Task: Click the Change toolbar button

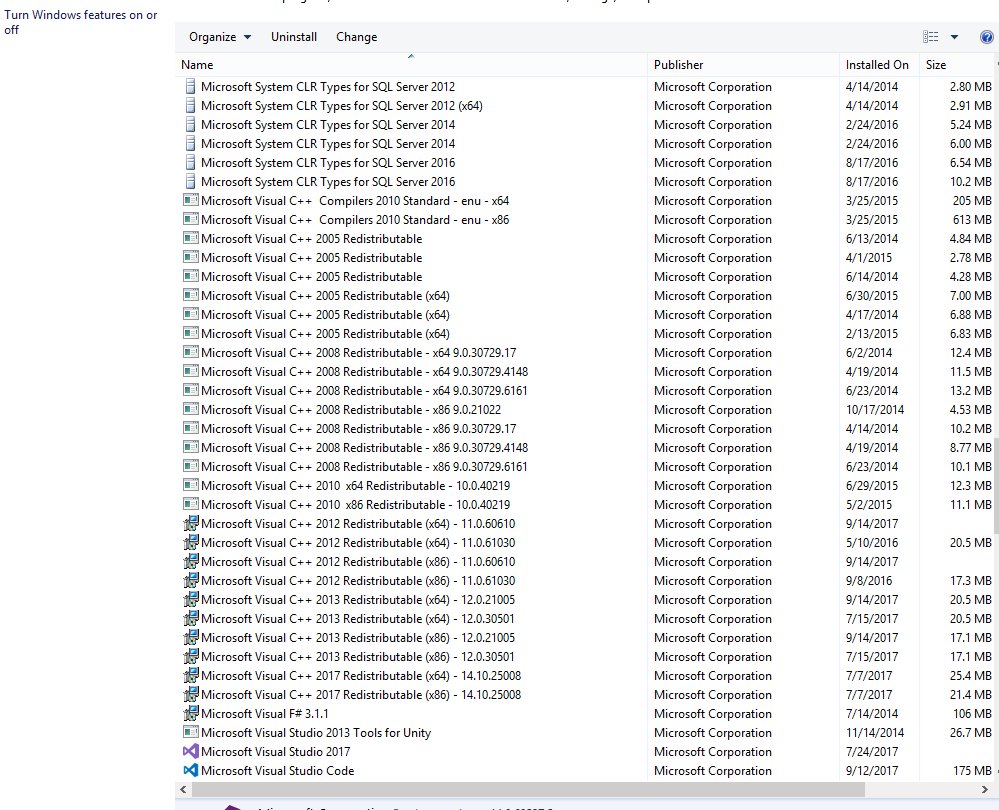Action: (x=356, y=37)
